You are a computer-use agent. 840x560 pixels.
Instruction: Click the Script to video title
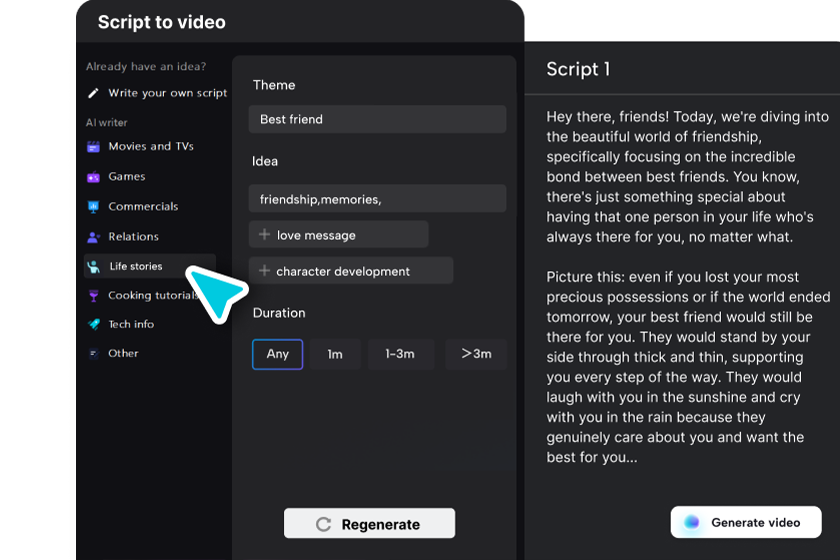pyautogui.click(x=162, y=22)
